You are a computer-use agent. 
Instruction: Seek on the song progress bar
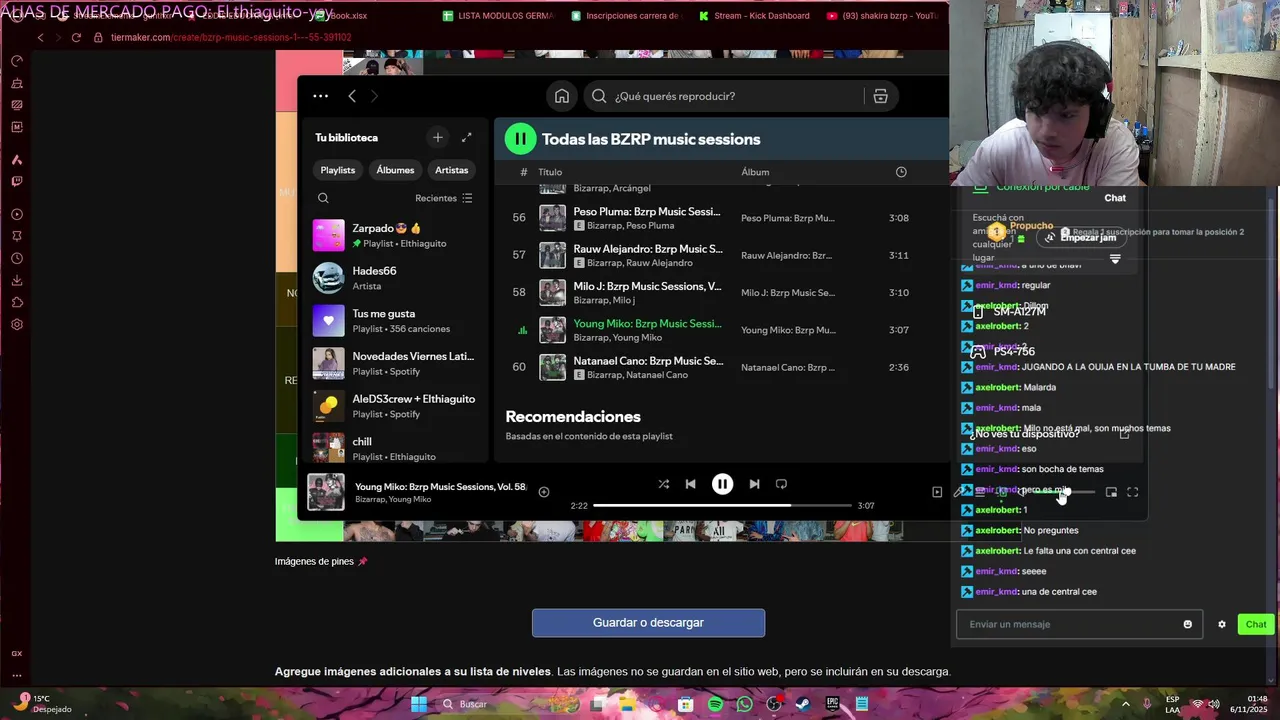point(722,506)
